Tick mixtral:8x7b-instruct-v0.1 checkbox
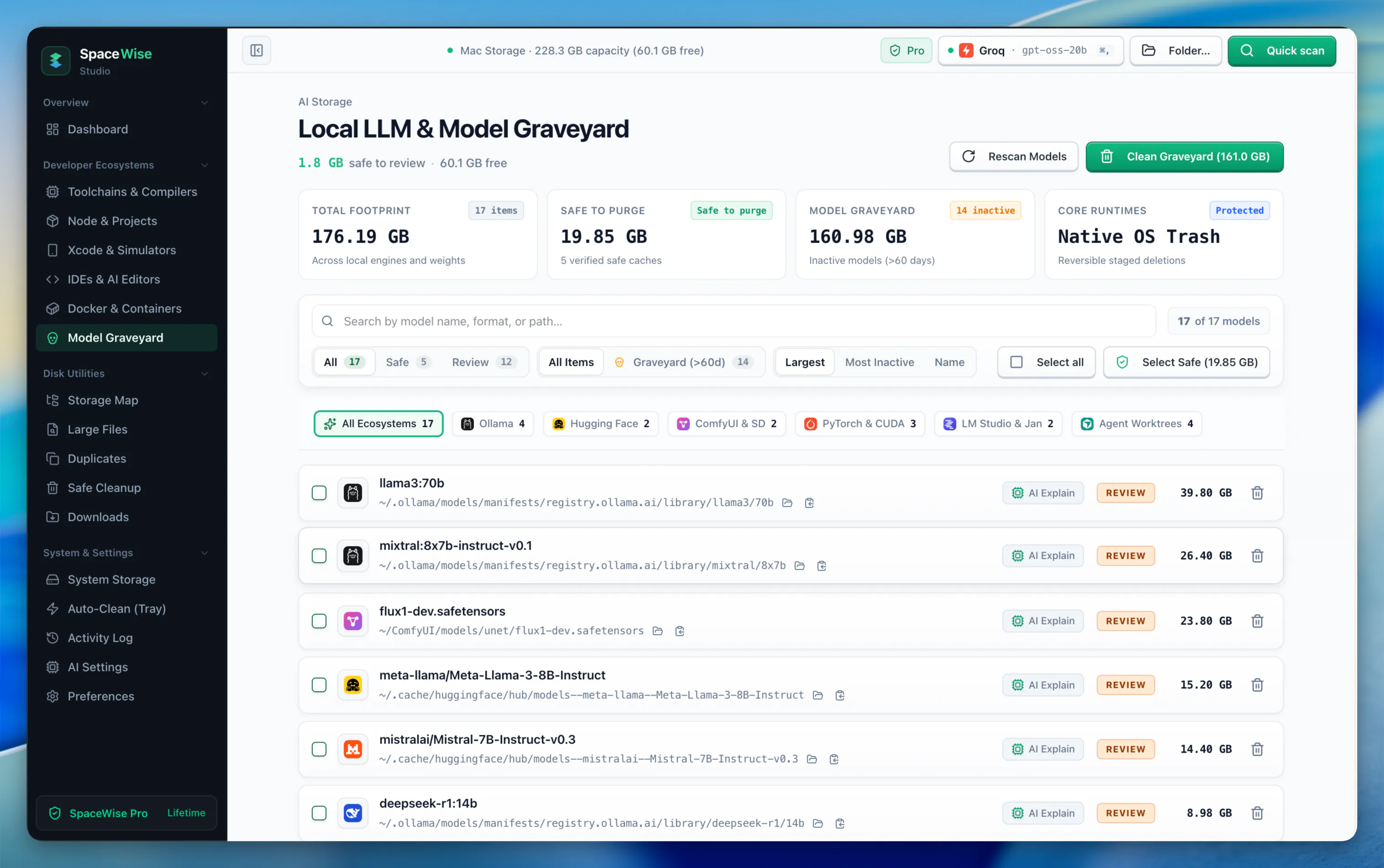This screenshot has width=1384, height=868. (319, 556)
